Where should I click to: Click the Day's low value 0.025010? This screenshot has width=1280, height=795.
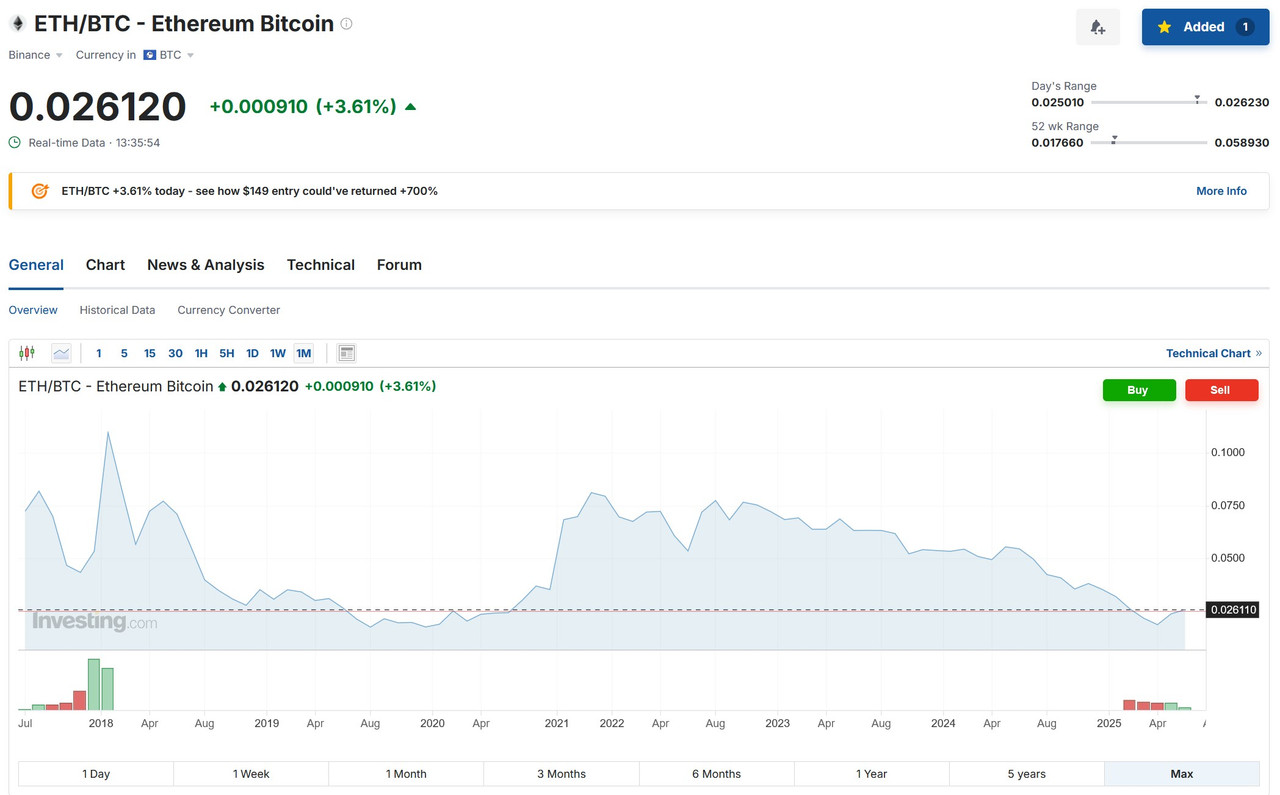1058,103
